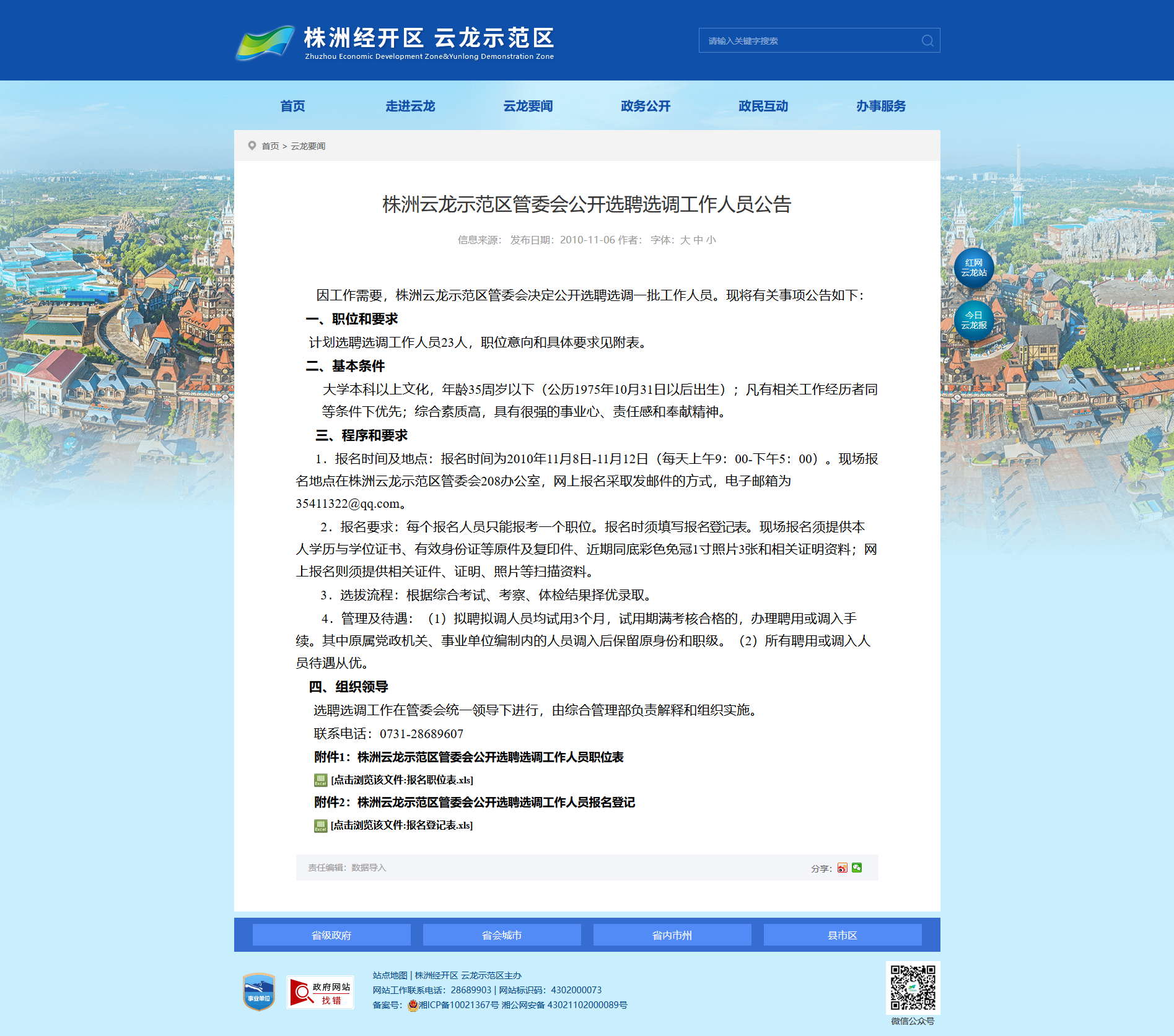Viewport: 1174px width, 1036px height.
Task: Open attachment 报名职位表.xls
Action: pyautogui.click(x=401, y=780)
